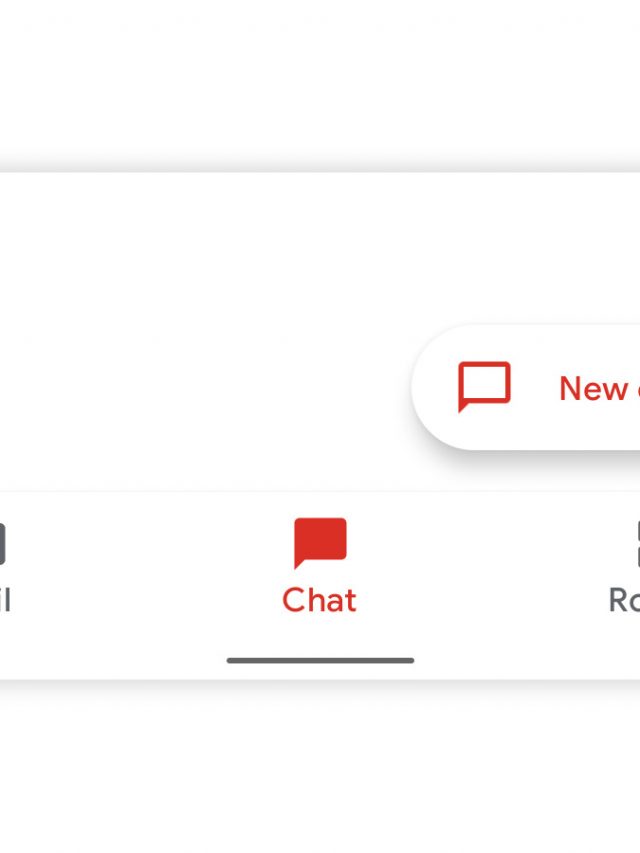Click the empty chat list area

[200, 270]
